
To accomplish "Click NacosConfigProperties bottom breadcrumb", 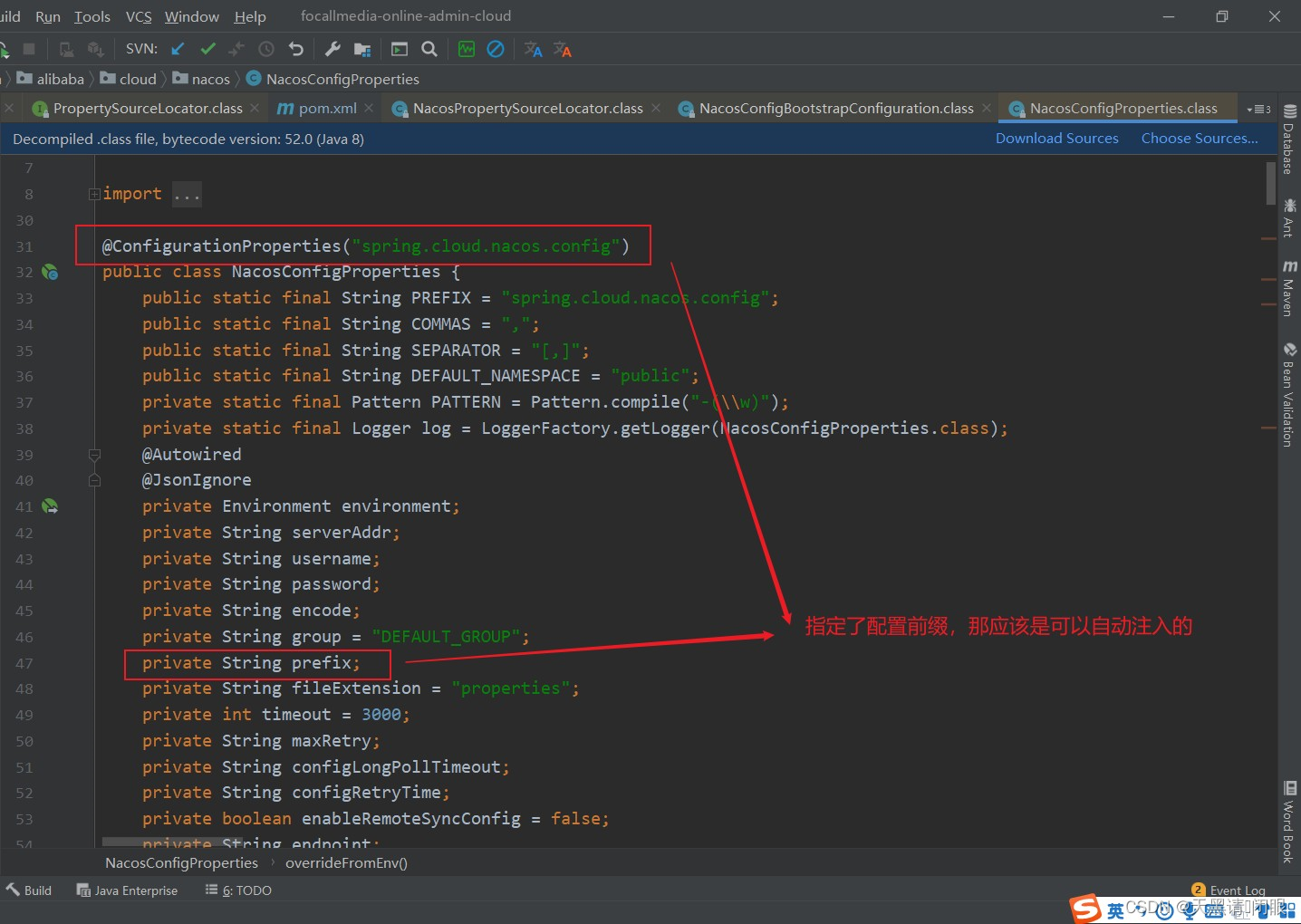I will (181, 863).
